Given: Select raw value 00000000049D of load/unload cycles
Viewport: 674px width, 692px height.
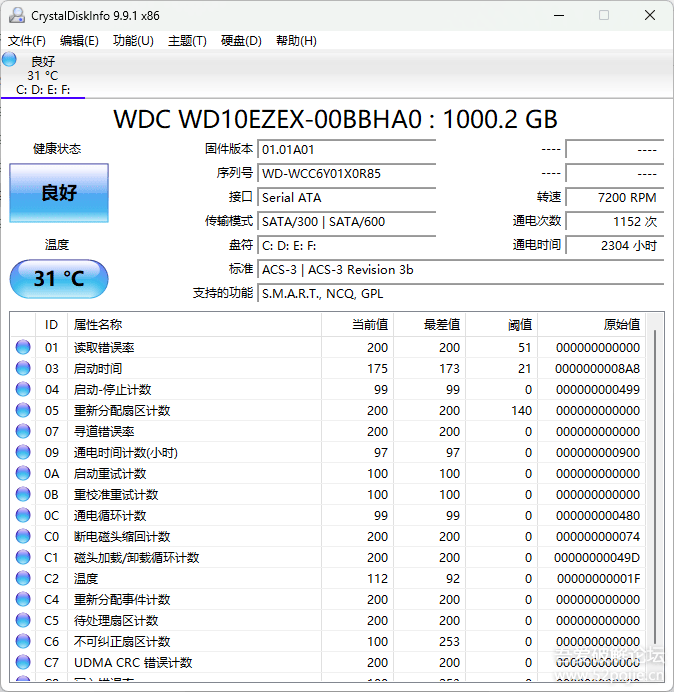Looking at the screenshot, I should coord(597,558).
